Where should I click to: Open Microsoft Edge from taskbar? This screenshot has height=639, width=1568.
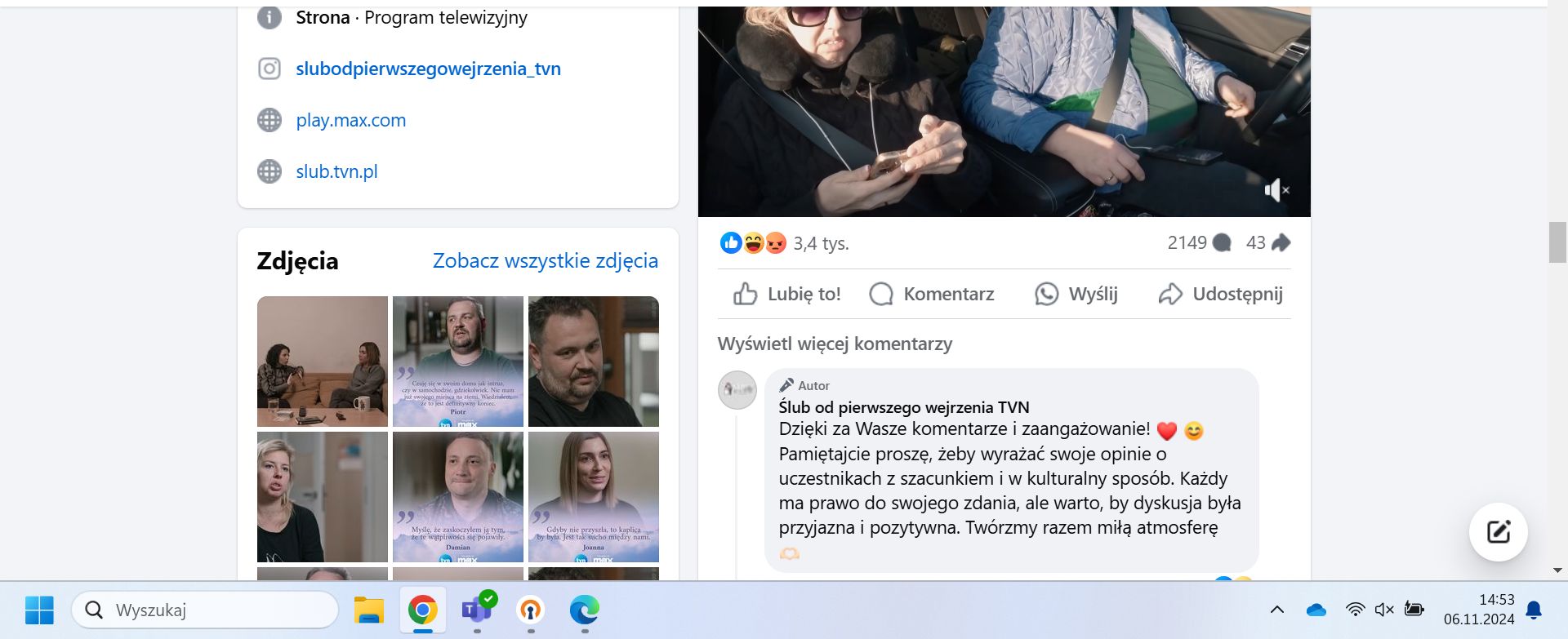pyautogui.click(x=585, y=610)
